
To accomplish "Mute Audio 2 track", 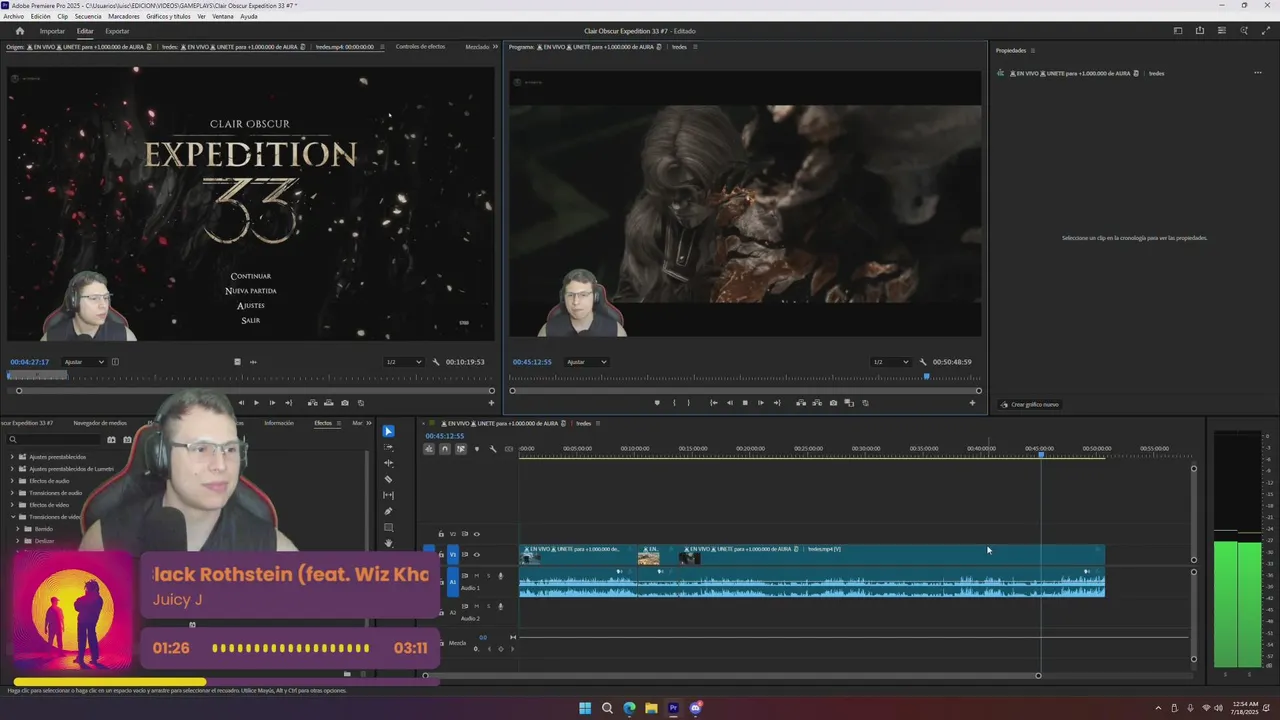I will pyautogui.click(x=477, y=606).
